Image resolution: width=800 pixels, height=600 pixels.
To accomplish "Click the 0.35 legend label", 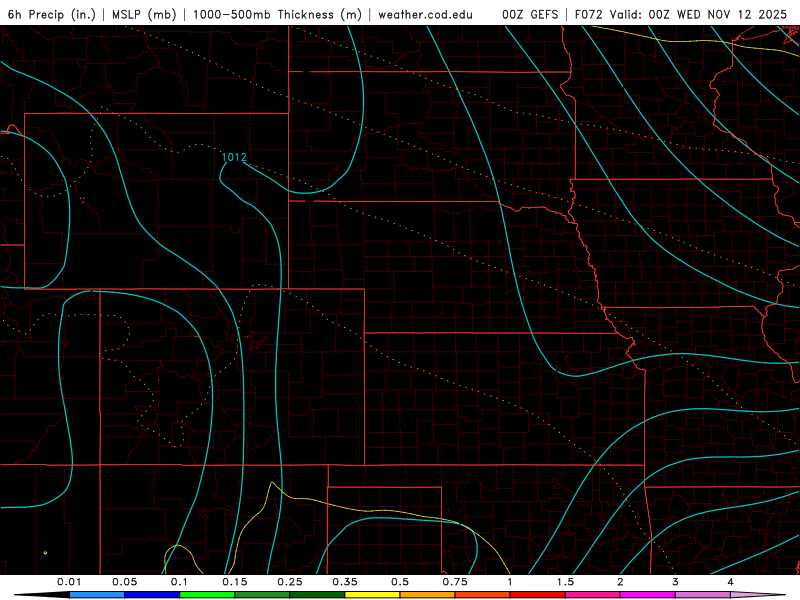I will 345,582.
